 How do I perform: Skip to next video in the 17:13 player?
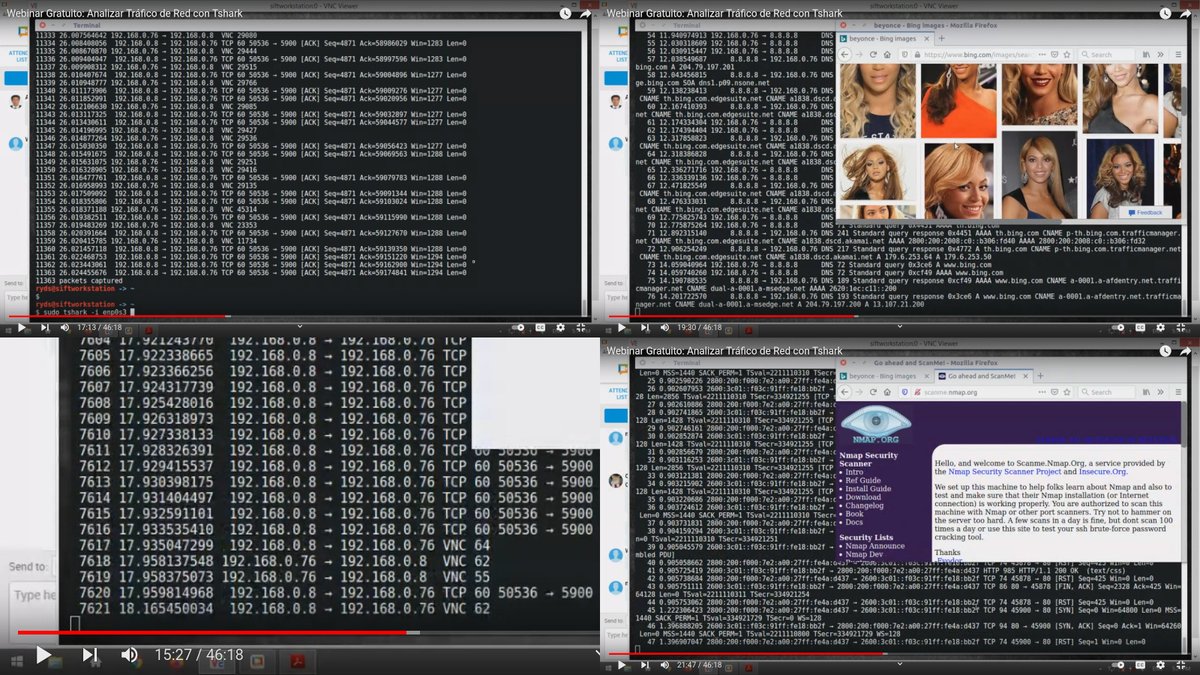point(45,327)
